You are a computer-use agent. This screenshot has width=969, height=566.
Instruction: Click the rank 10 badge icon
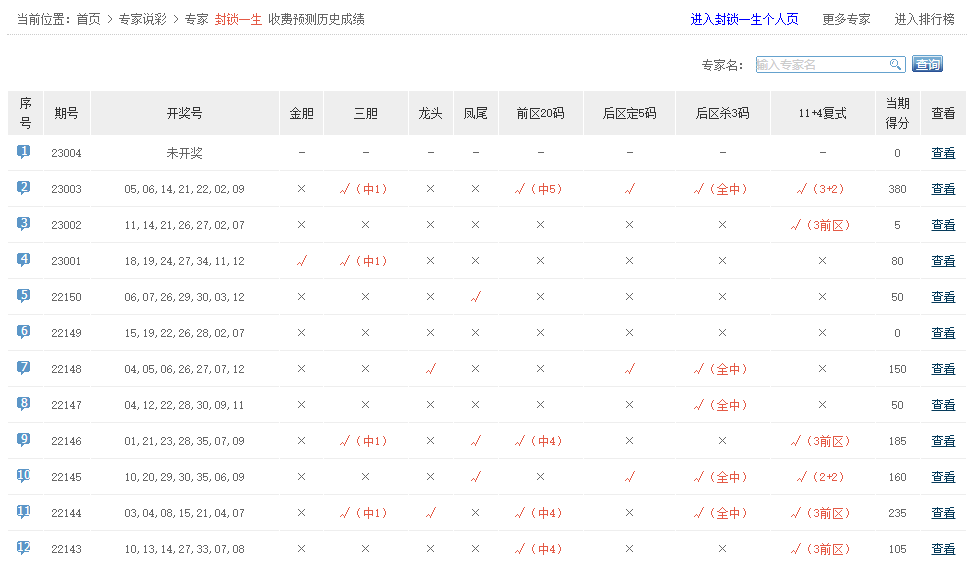24,476
